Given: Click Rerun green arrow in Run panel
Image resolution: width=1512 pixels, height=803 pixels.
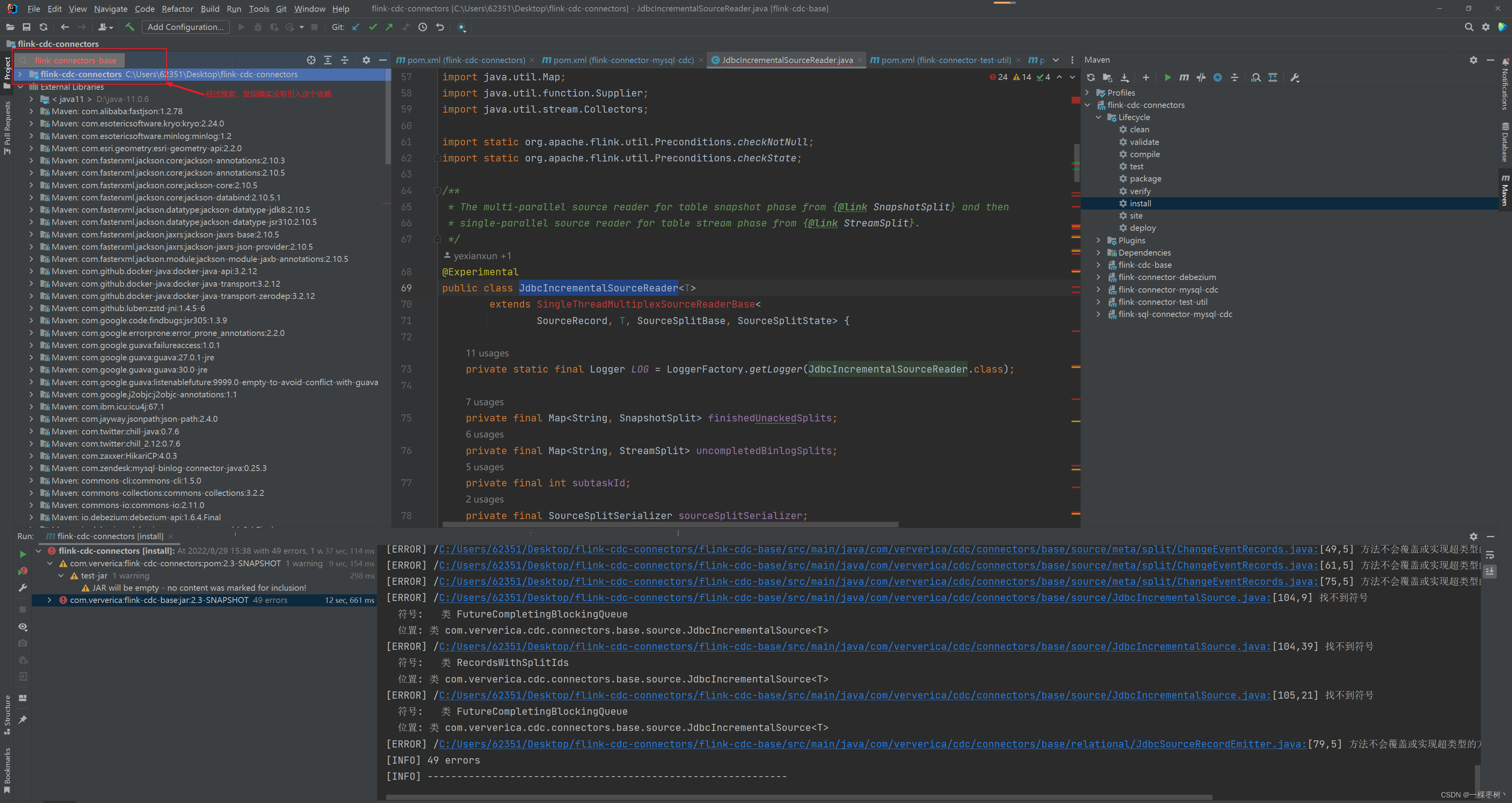Looking at the screenshot, I should [x=22, y=554].
